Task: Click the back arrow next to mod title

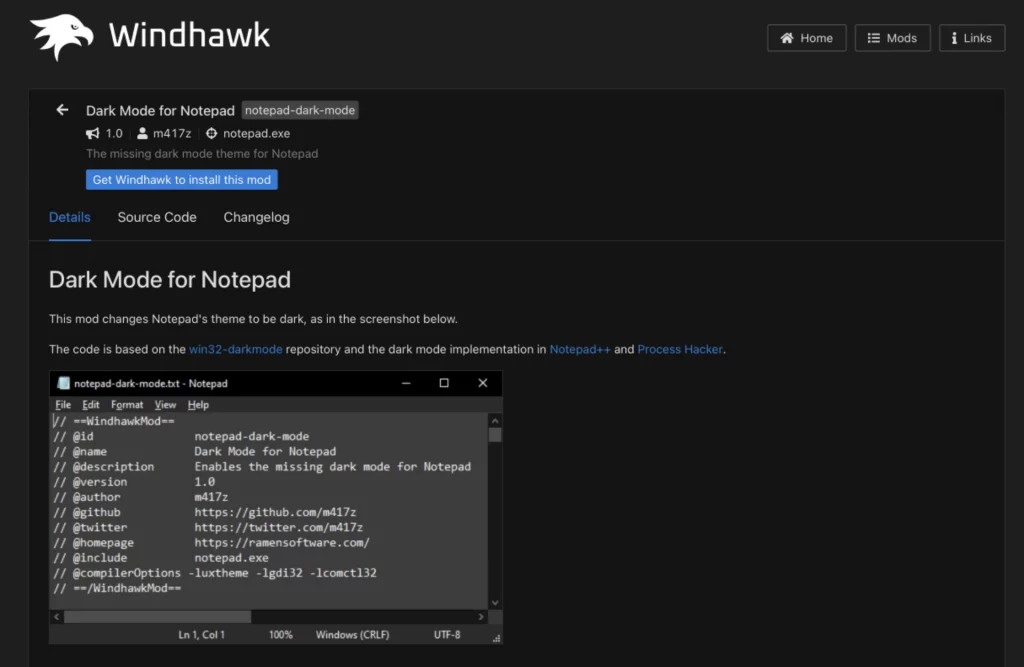Action: pos(62,110)
